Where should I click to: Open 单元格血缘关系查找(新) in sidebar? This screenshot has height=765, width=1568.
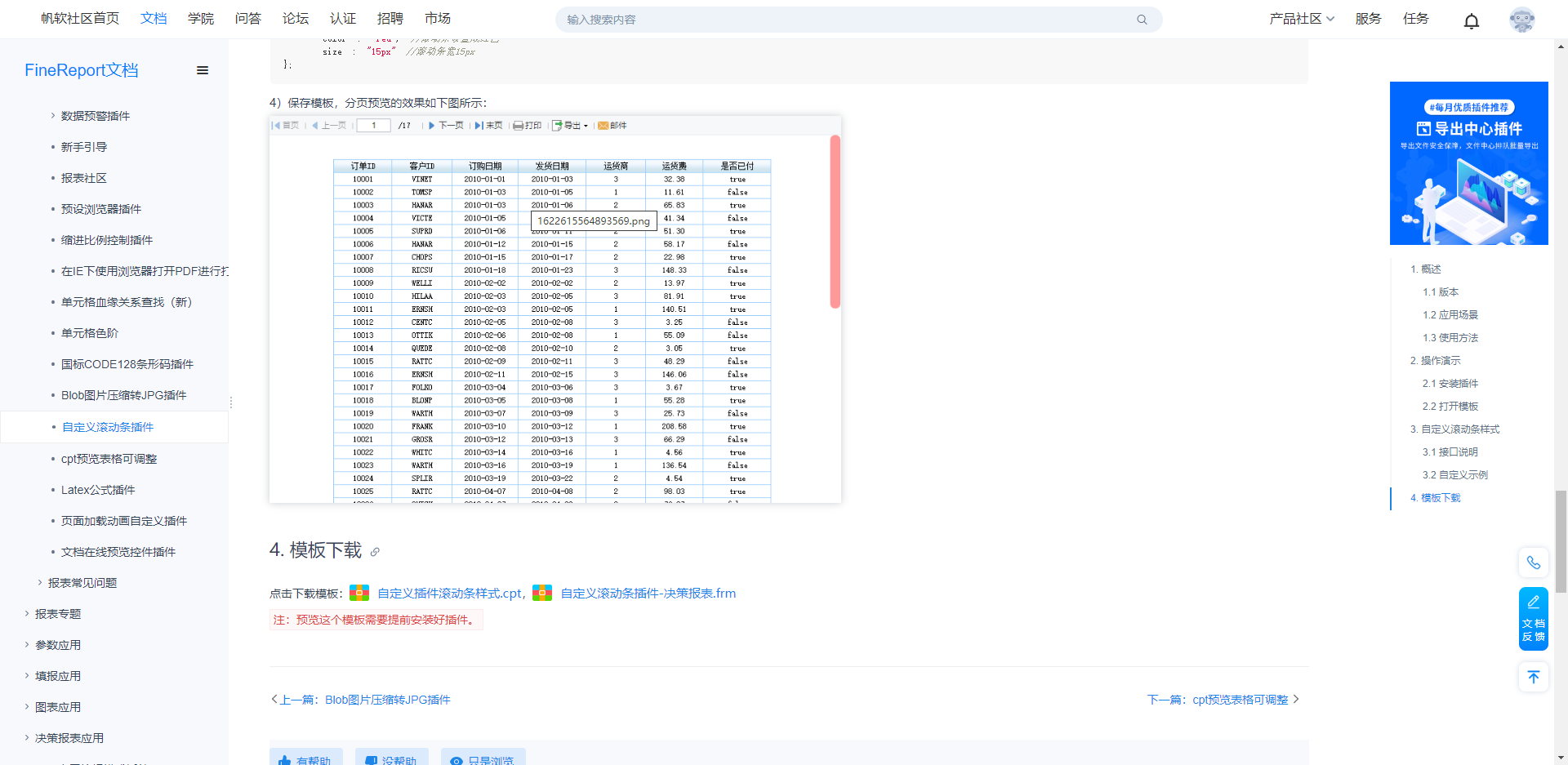[127, 302]
